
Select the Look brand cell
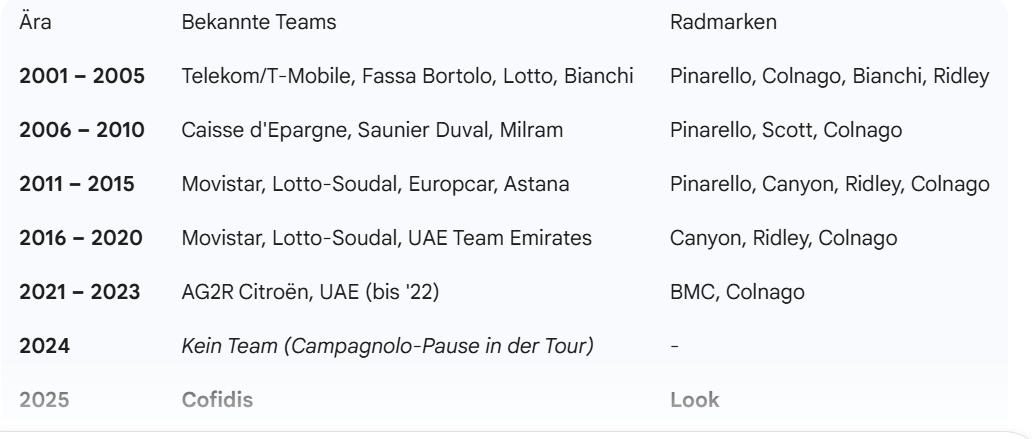(x=694, y=400)
